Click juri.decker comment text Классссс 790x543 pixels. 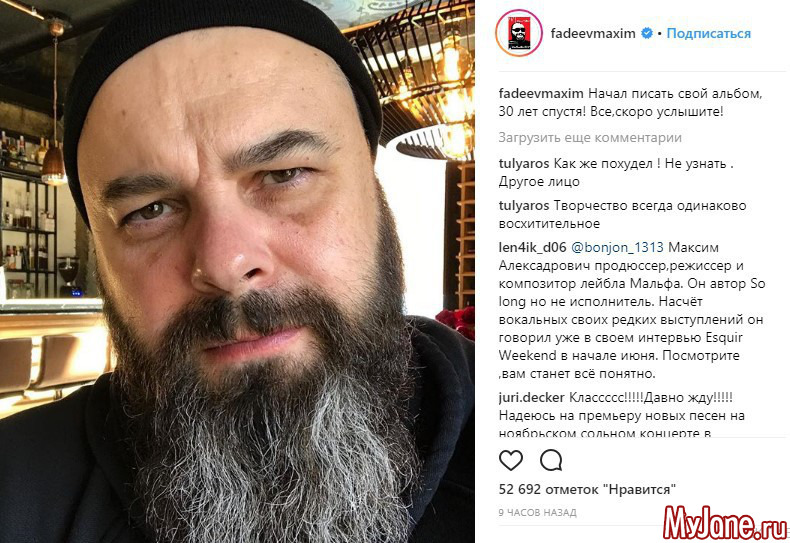point(650,397)
